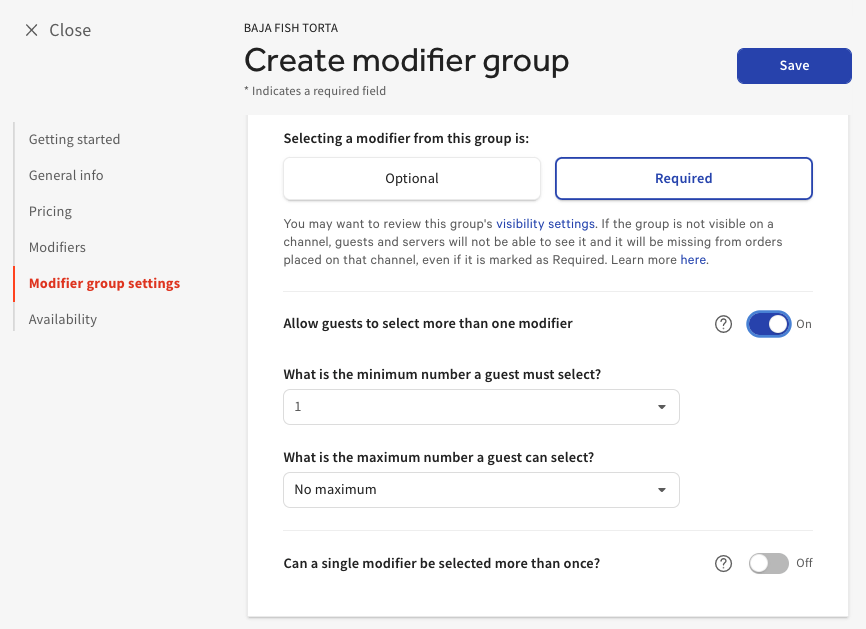This screenshot has width=866, height=629.
Task: Open the minimum number dropdown
Action: [x=481, y=407]
